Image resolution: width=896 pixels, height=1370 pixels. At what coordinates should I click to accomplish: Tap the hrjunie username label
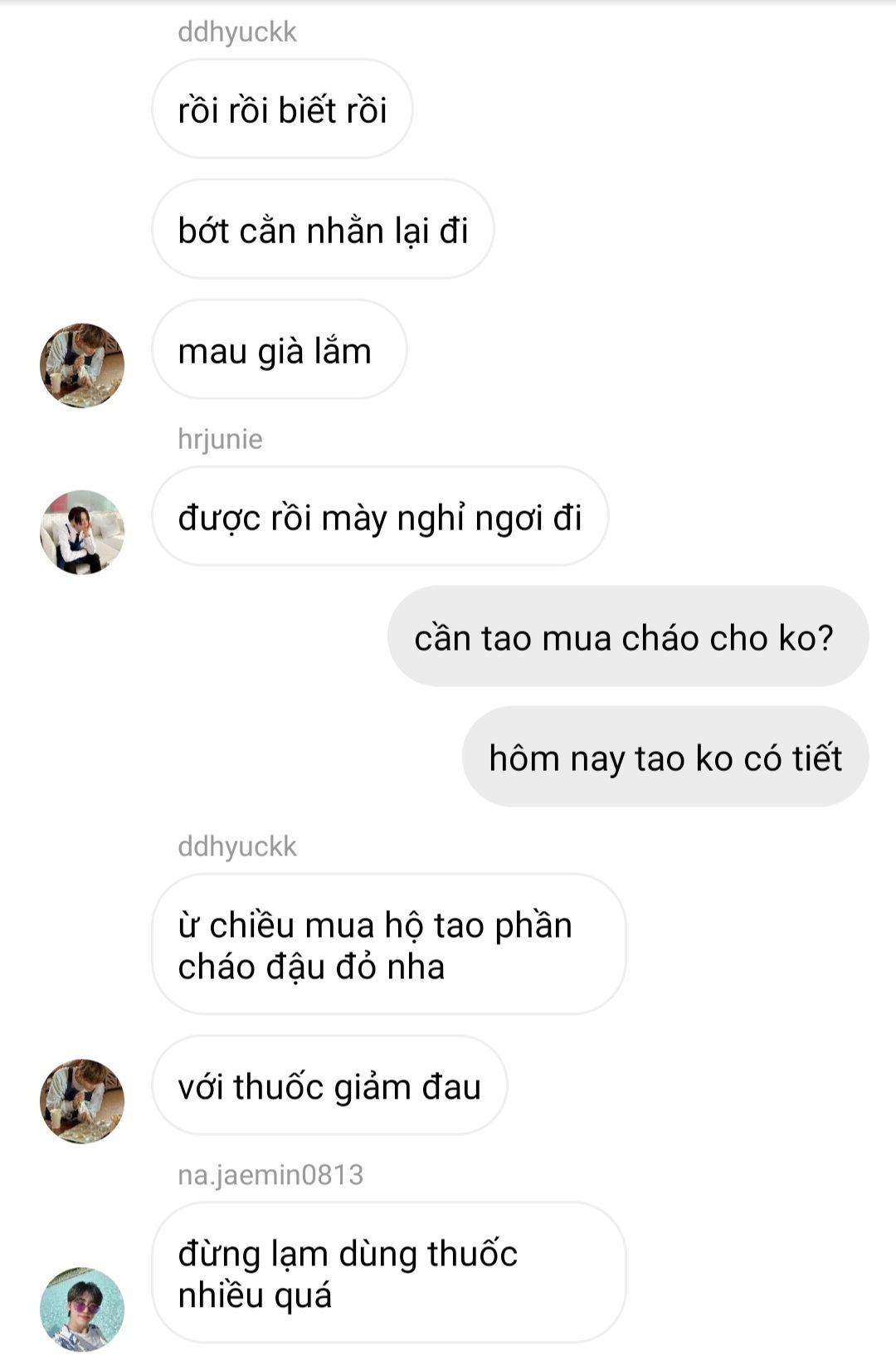point(220,439)
